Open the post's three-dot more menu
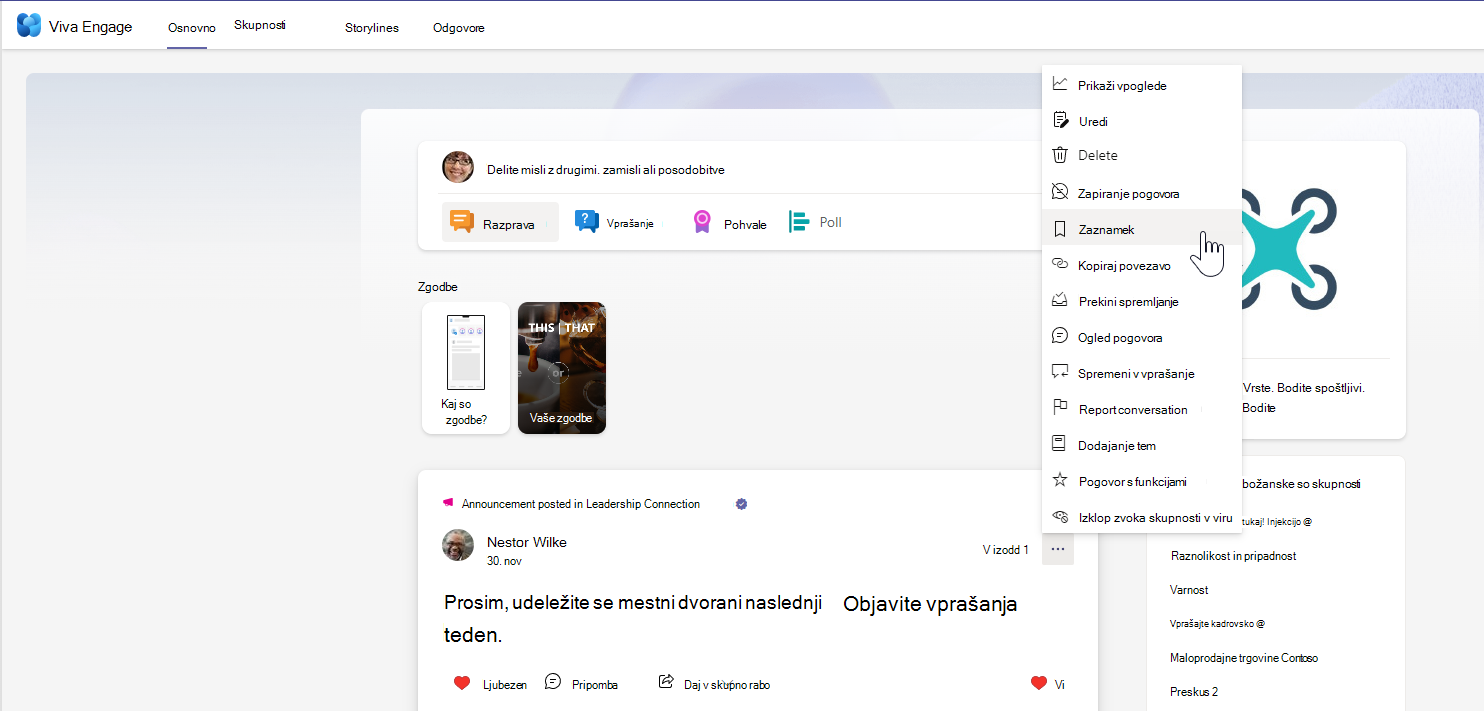Viewport: 1484px width, 711px height. 1058,549
